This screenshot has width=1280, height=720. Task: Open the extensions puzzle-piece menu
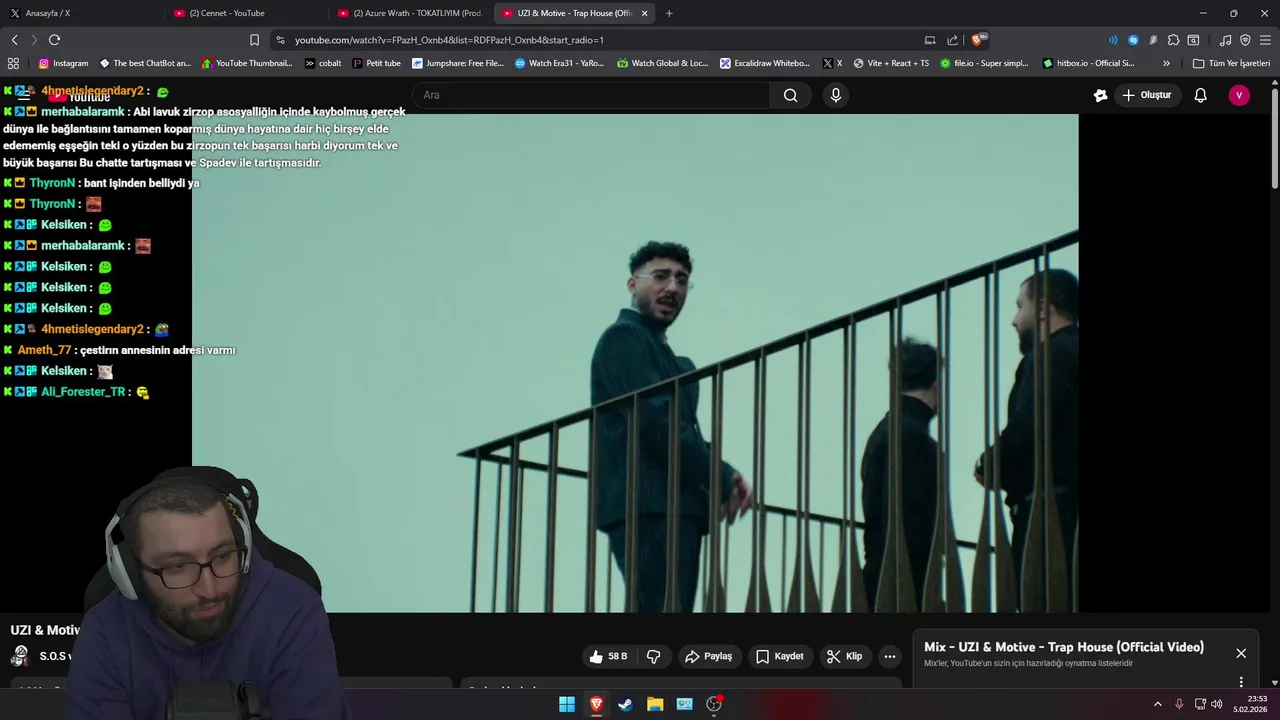(x=1175, y=40)
